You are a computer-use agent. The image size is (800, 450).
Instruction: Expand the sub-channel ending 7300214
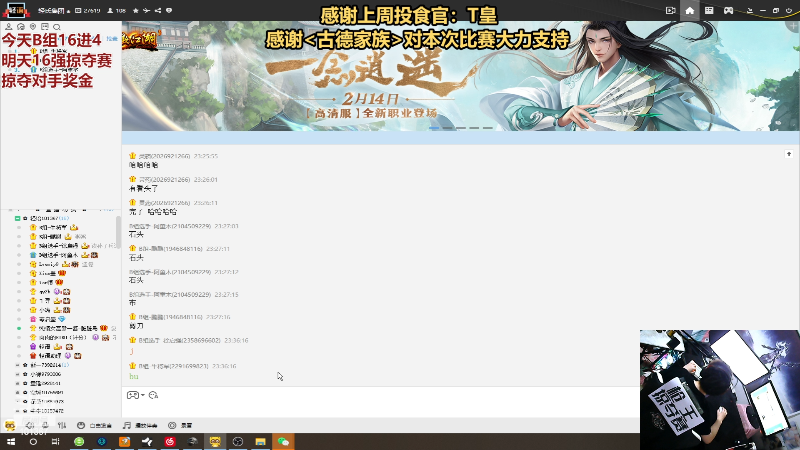[x=17, y=365]
